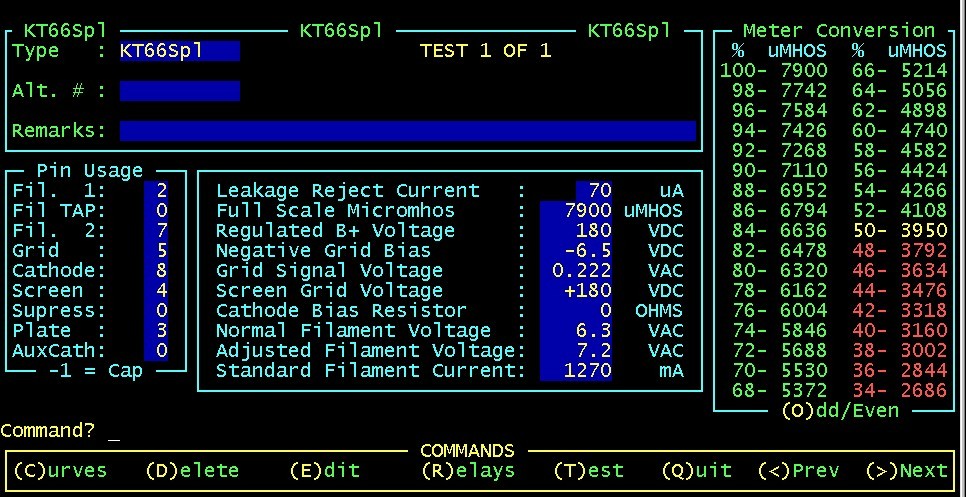Image resolution: width=966 pixels, height=497 pixels.
Task: Click the 60- 4740 conversion entry
Action: 900,131
